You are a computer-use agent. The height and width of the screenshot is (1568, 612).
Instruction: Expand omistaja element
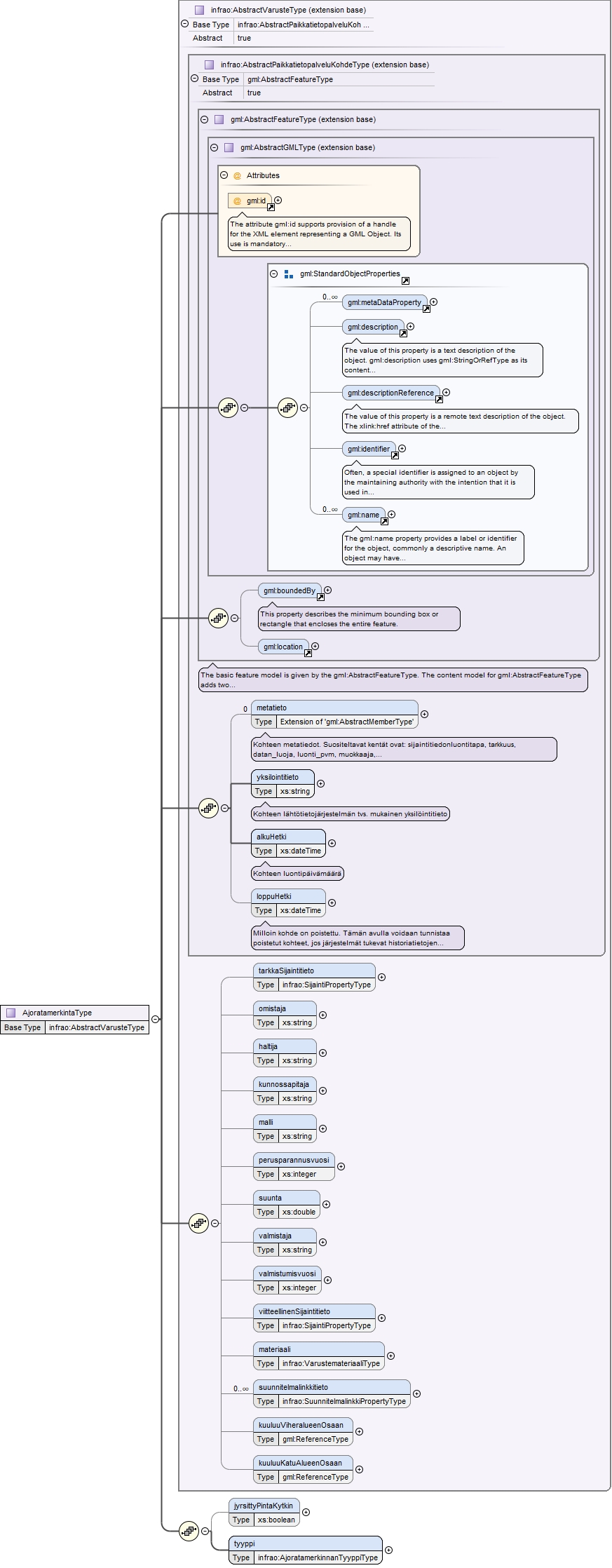coord(323,1015)
